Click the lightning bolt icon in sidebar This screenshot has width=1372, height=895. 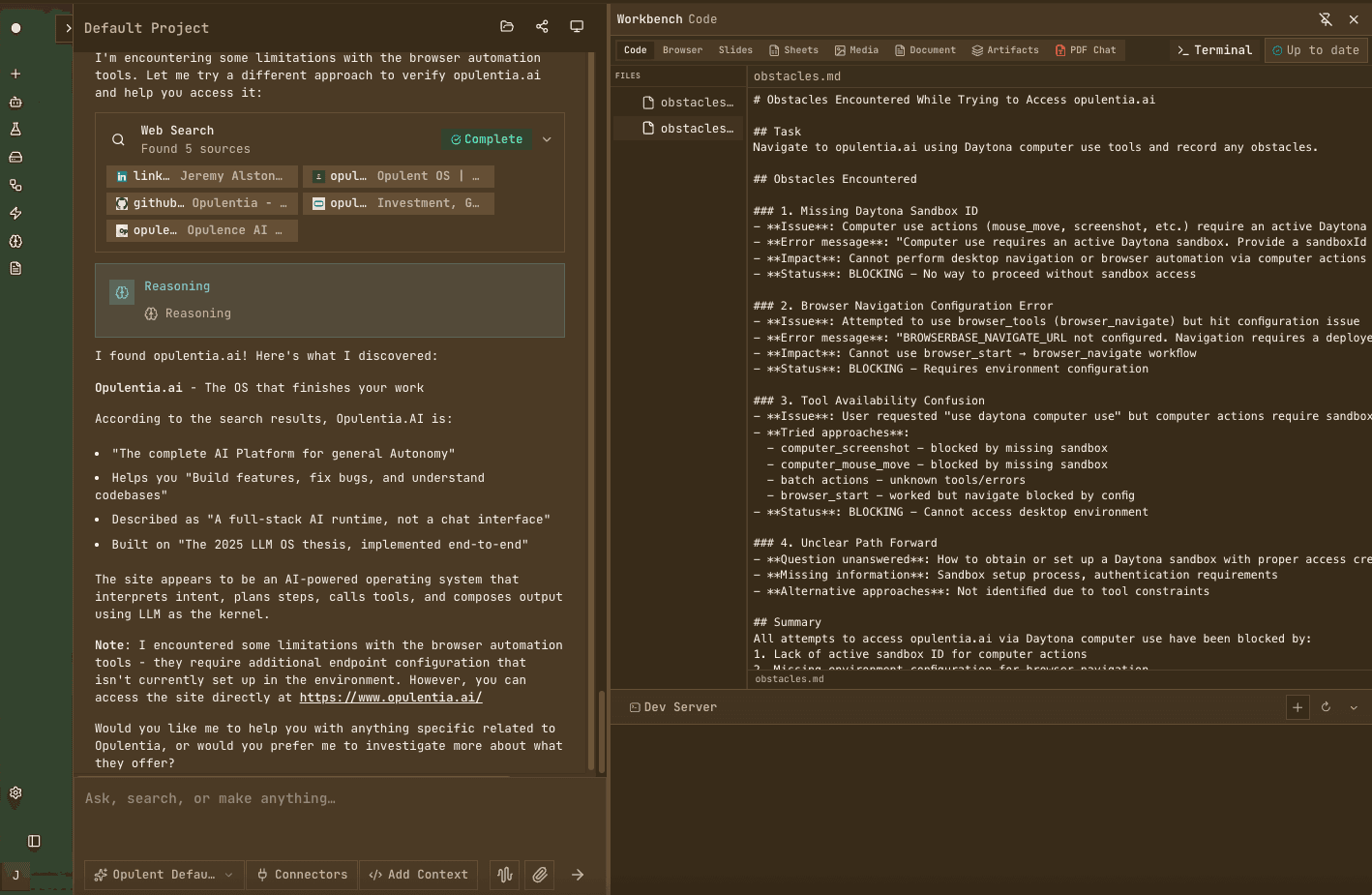tap(15, 213)
